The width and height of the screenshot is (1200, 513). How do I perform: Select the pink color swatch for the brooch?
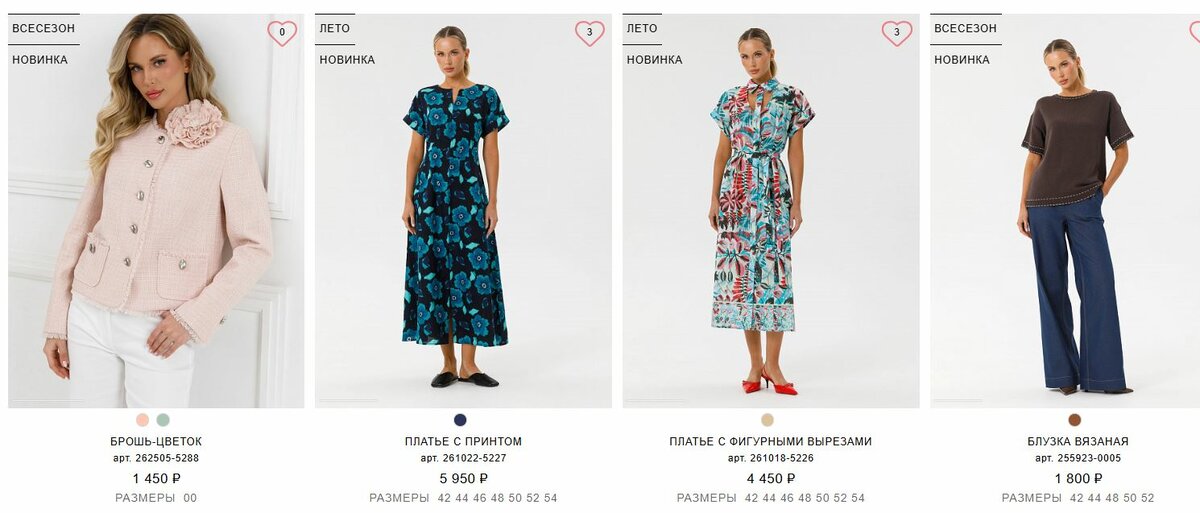point(143,420)
